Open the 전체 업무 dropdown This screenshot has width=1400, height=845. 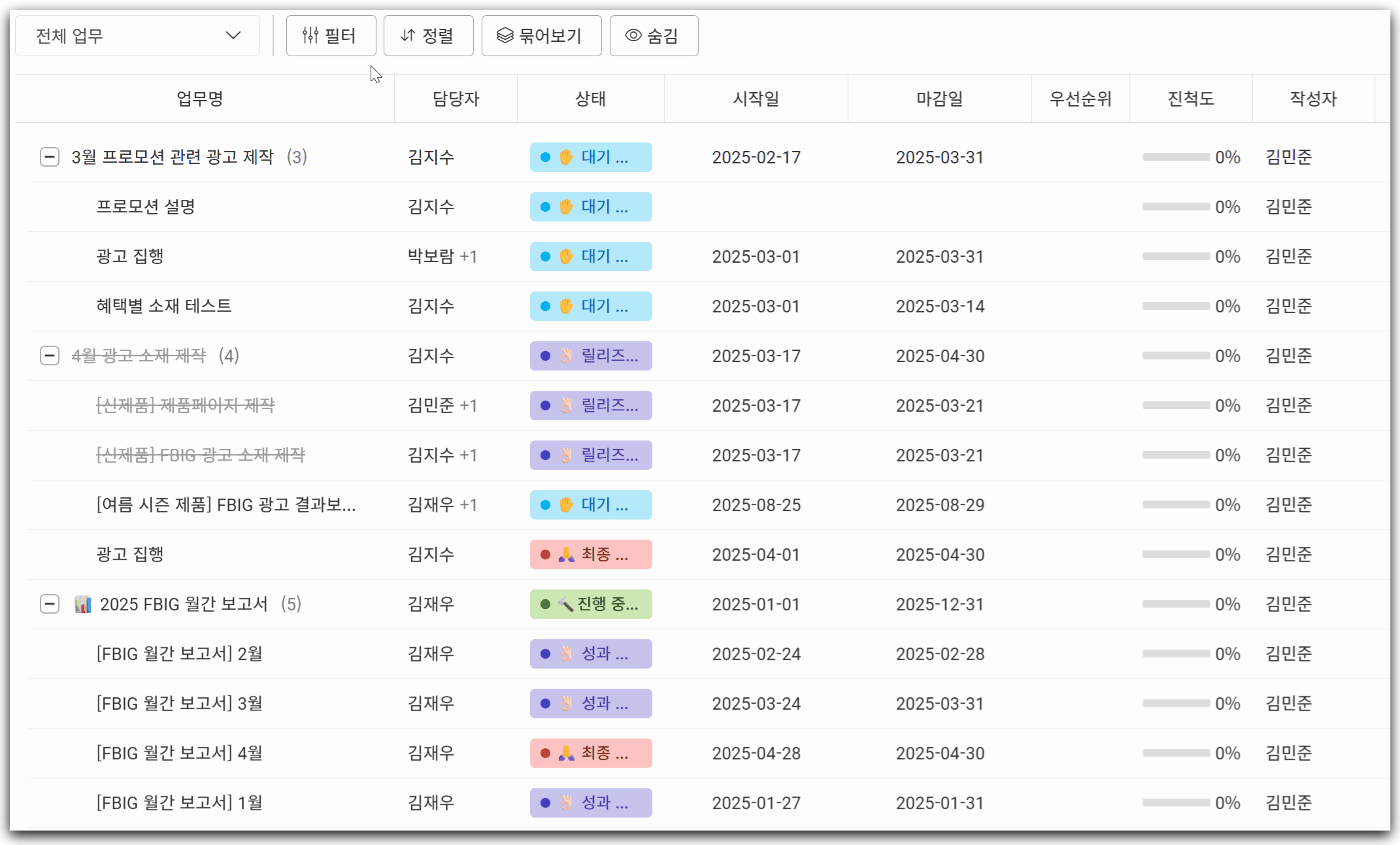point(137,35)
